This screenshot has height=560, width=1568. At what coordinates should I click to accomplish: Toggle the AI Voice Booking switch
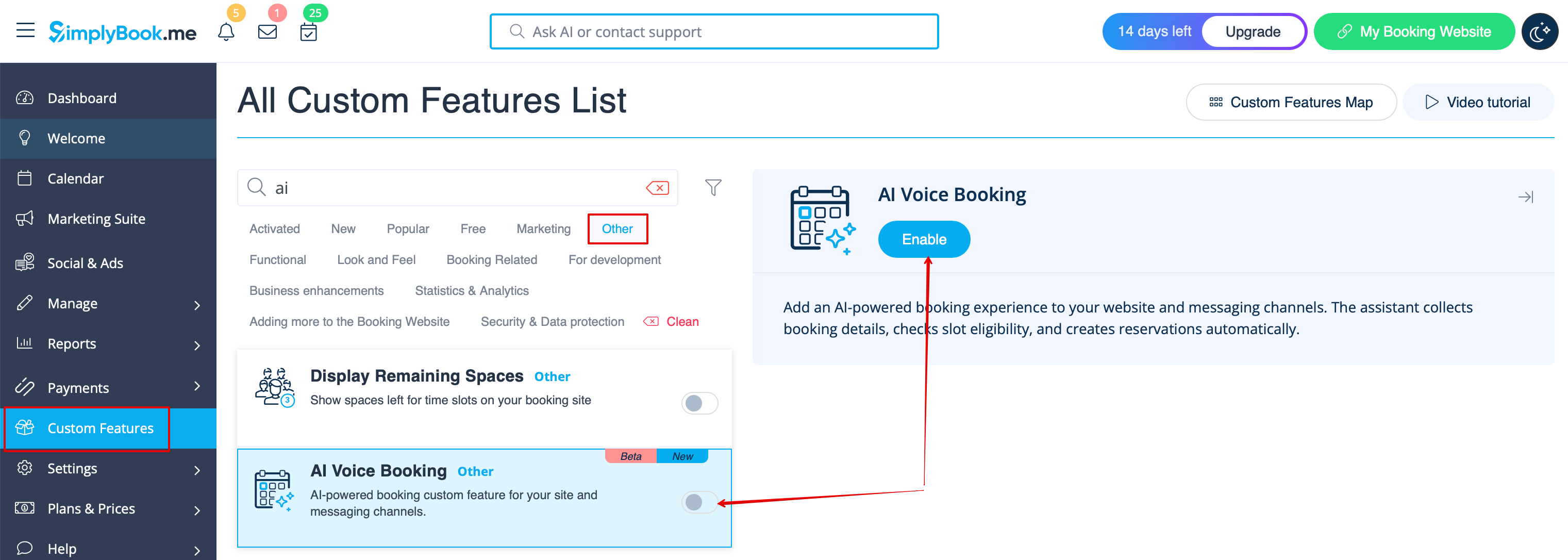[x=699, y=502]
